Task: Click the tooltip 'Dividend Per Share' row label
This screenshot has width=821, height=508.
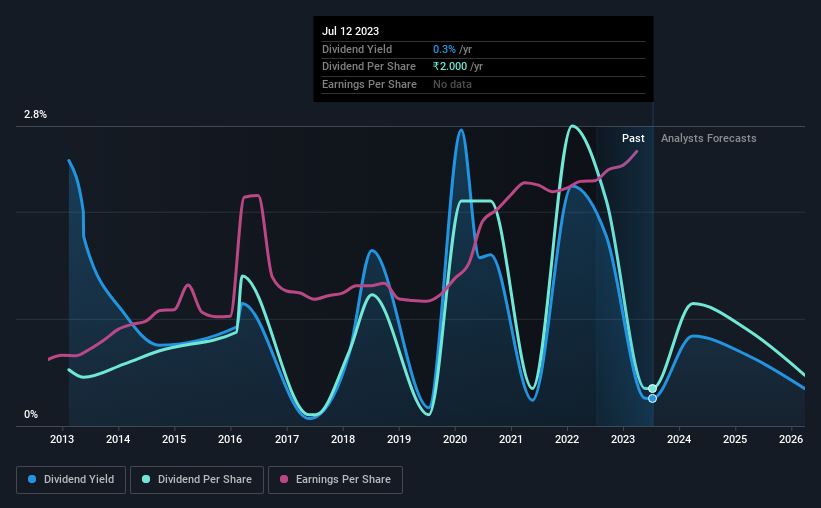Action: (369, 67)
